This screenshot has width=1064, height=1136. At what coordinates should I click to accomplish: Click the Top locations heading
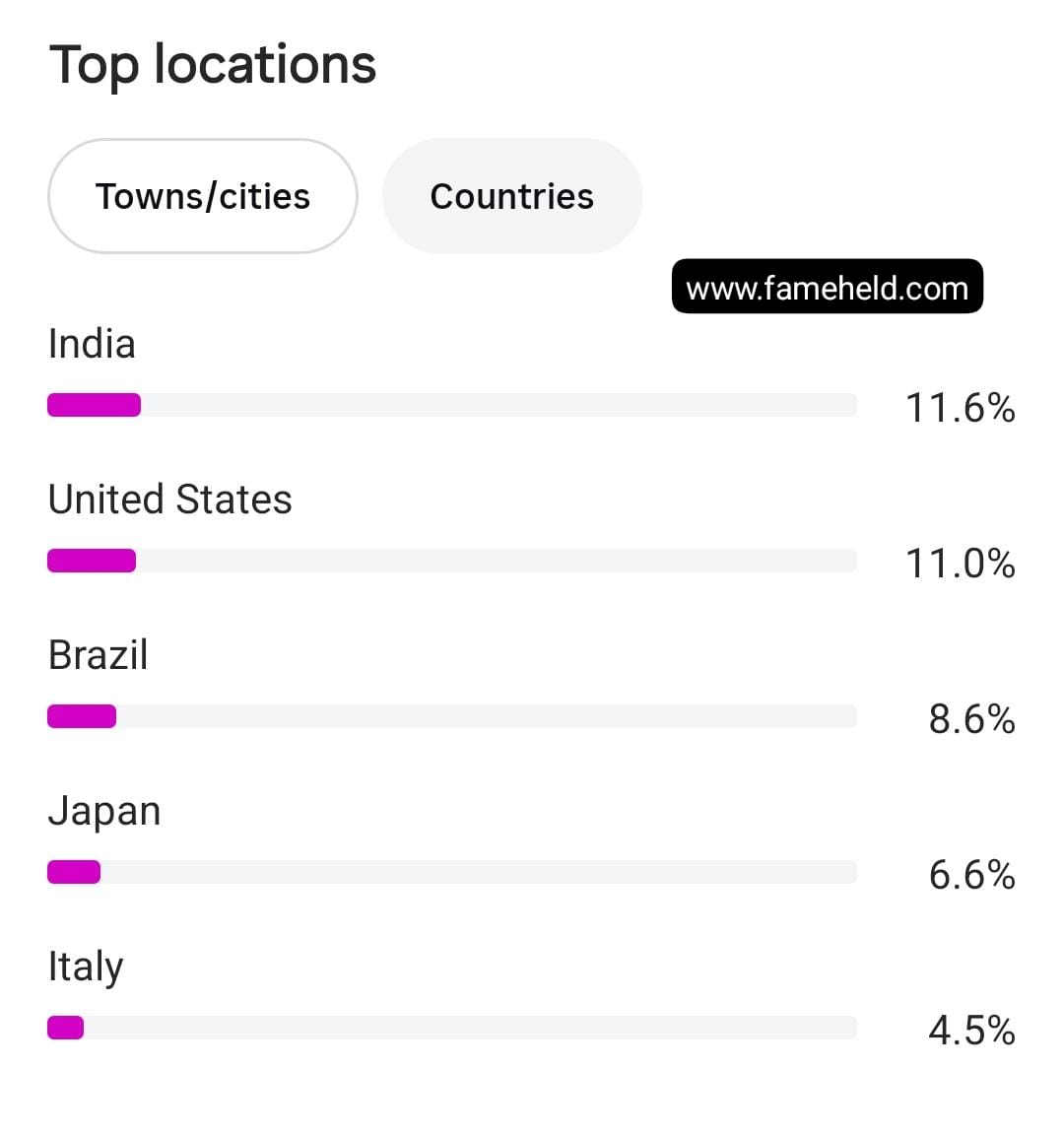click(212, 65)
